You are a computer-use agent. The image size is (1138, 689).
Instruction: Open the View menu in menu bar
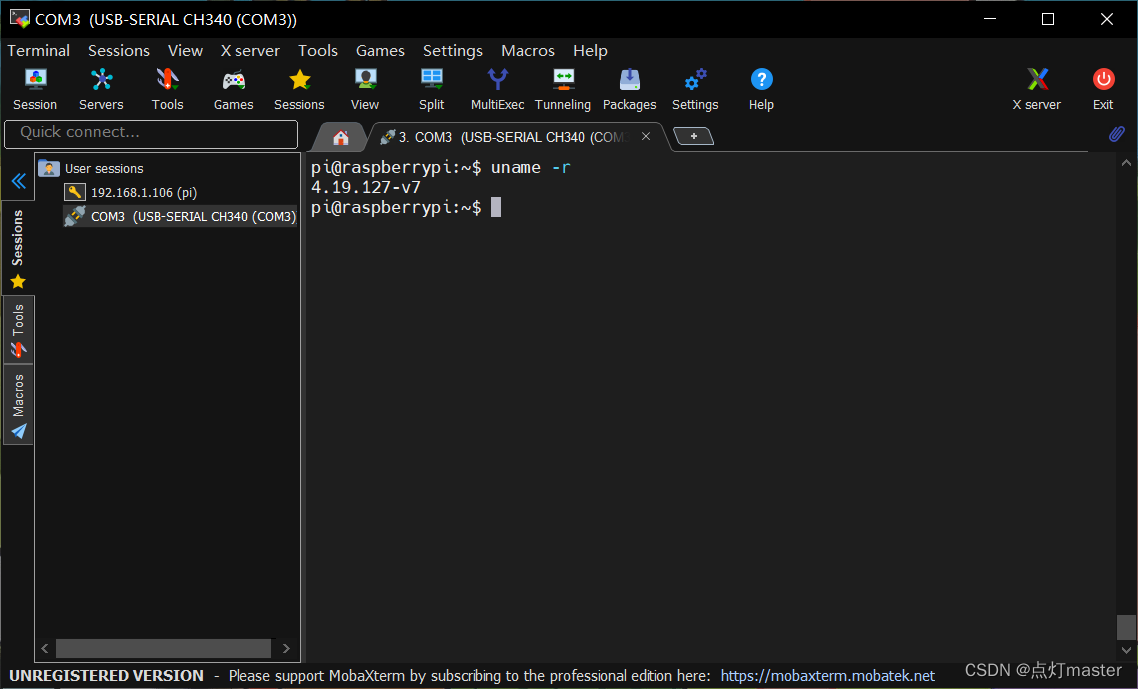(185, 51)
